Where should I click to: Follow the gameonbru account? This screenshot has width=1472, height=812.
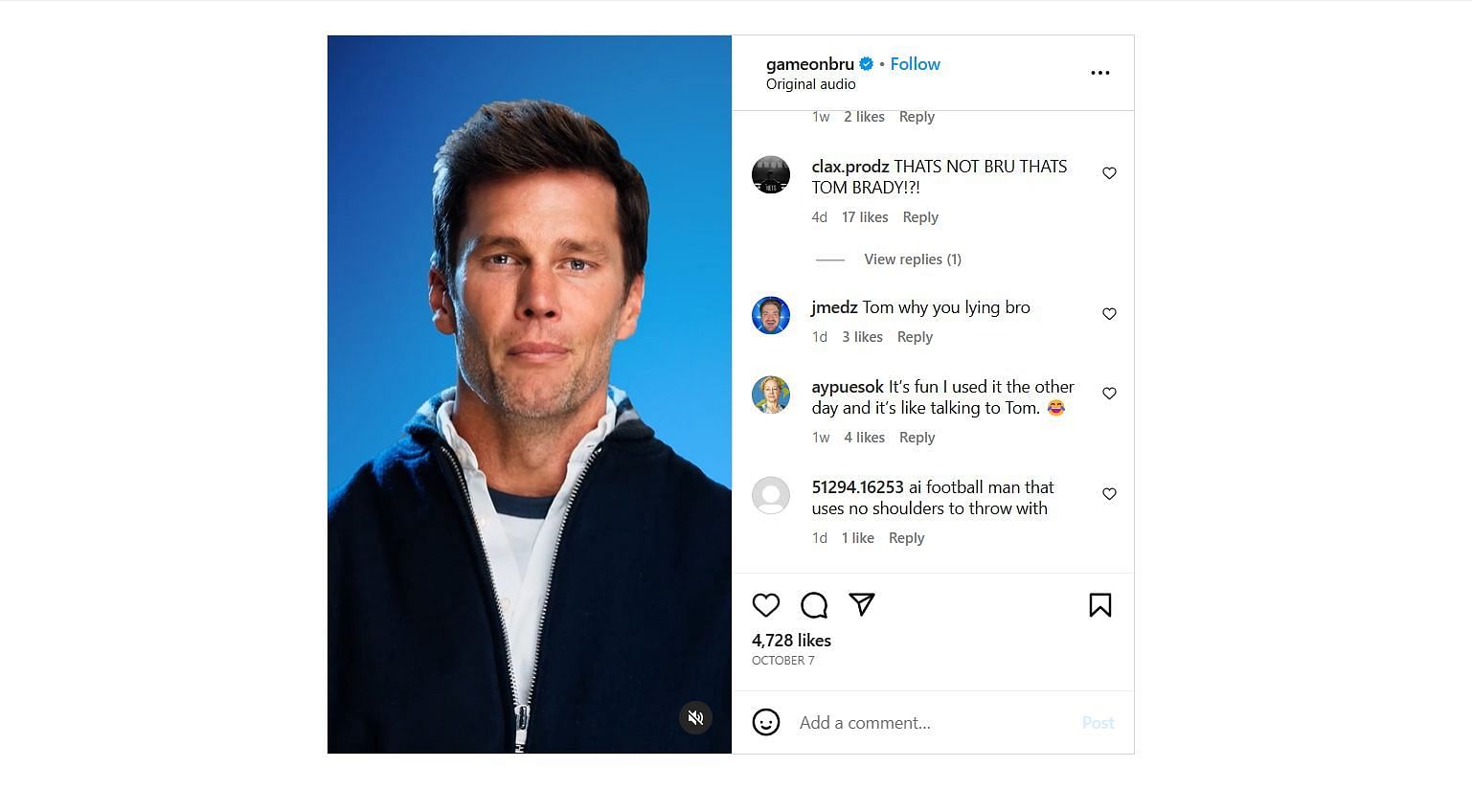tap(915, 64)
